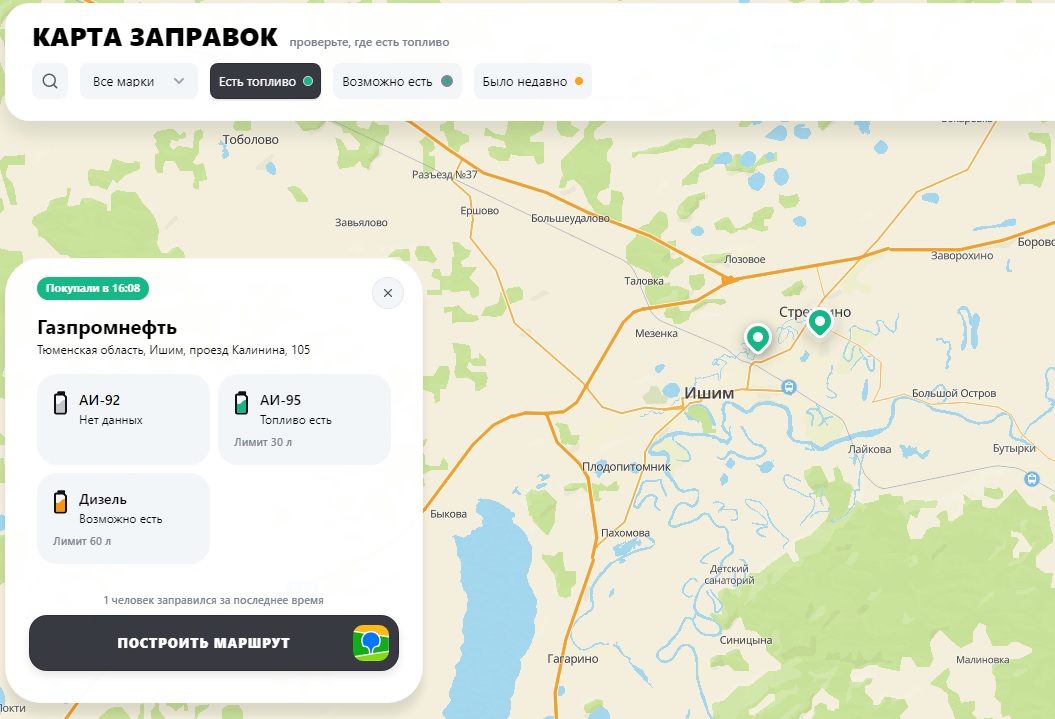Click the 'Разъезд №37' map label
Screen dimensions: 1055x719
tap(445, 174)
